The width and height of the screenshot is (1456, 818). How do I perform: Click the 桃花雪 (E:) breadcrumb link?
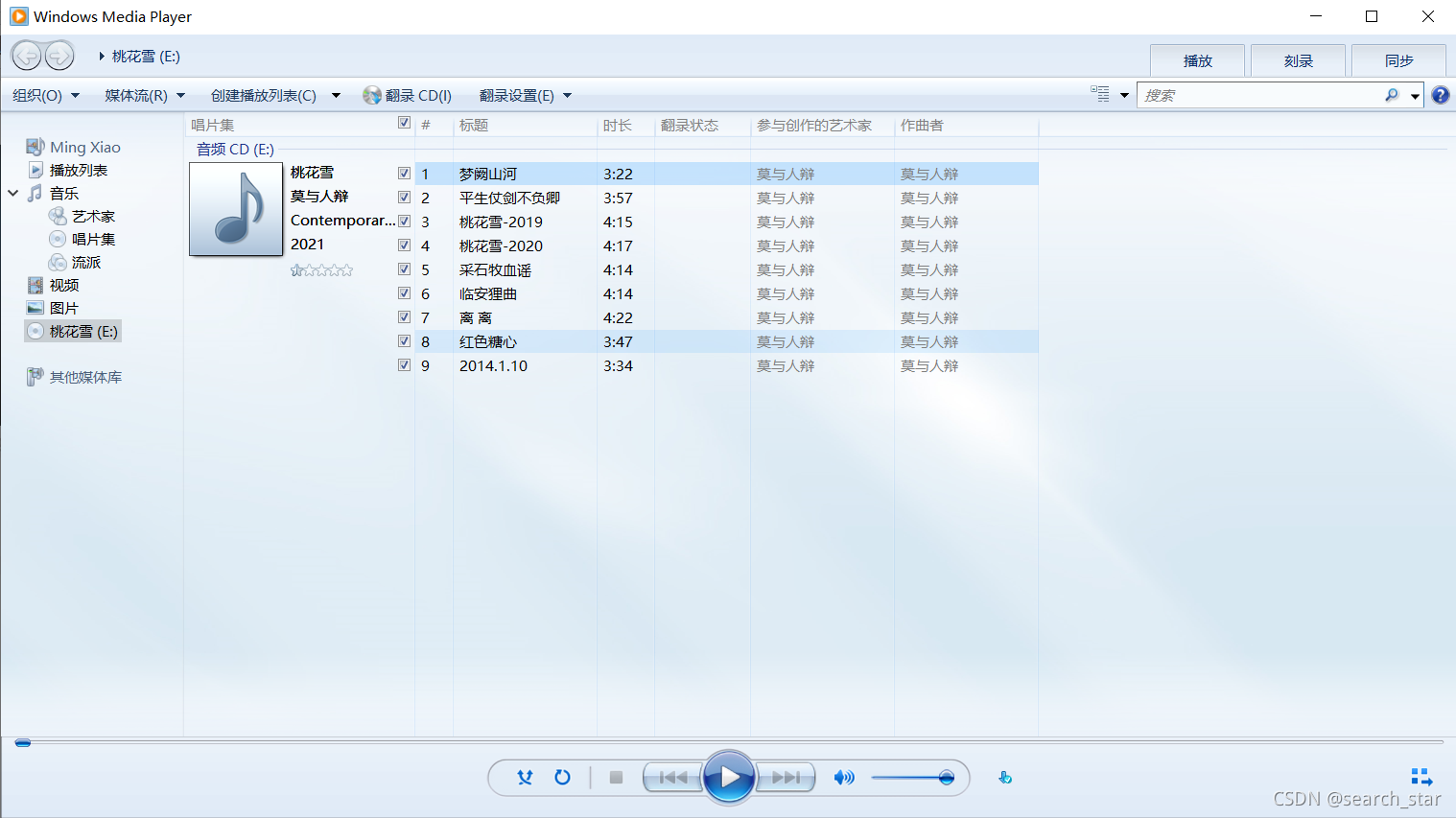[146, 57]
